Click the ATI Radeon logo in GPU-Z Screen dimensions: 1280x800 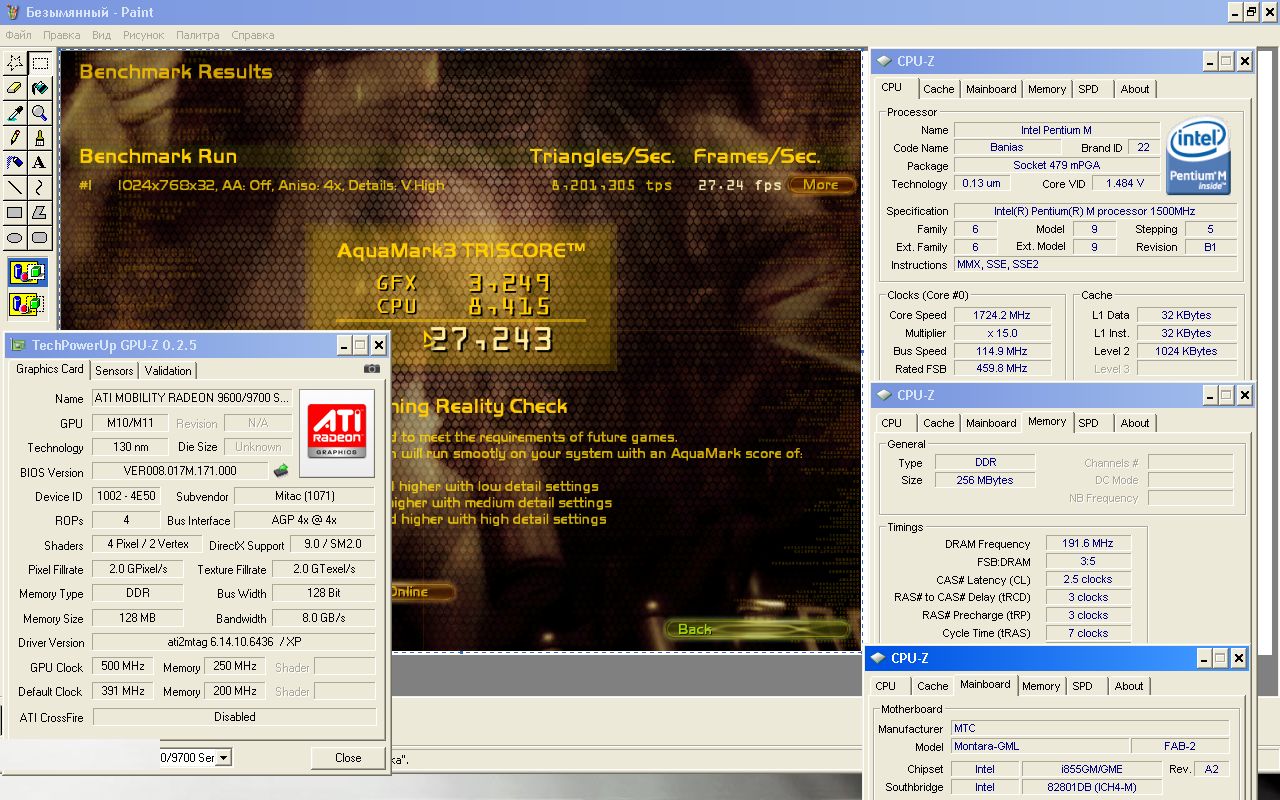[337, 431]
